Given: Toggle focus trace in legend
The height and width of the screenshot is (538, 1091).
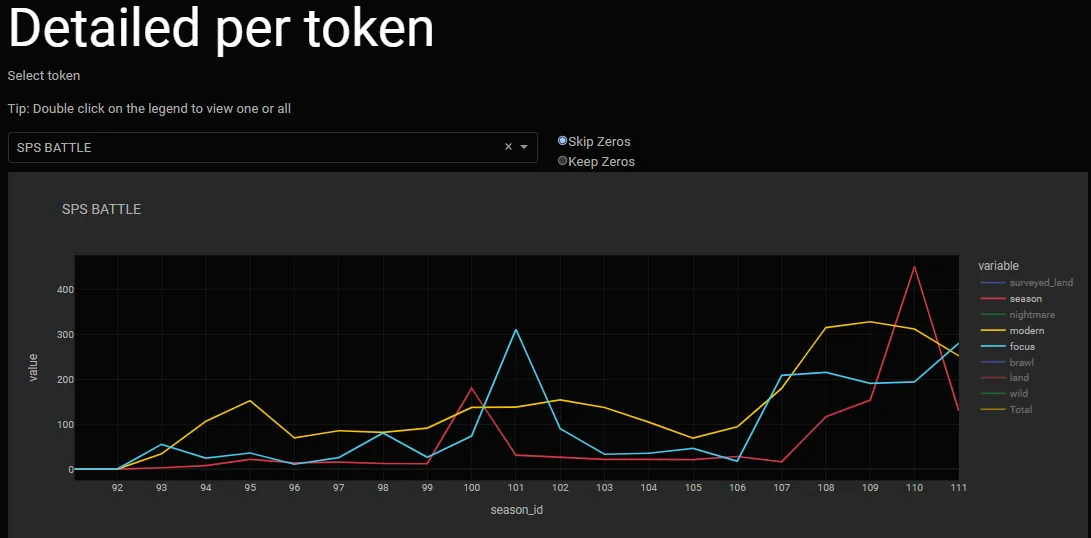Looking at the screenshot, I should [x=1007, y=346].
